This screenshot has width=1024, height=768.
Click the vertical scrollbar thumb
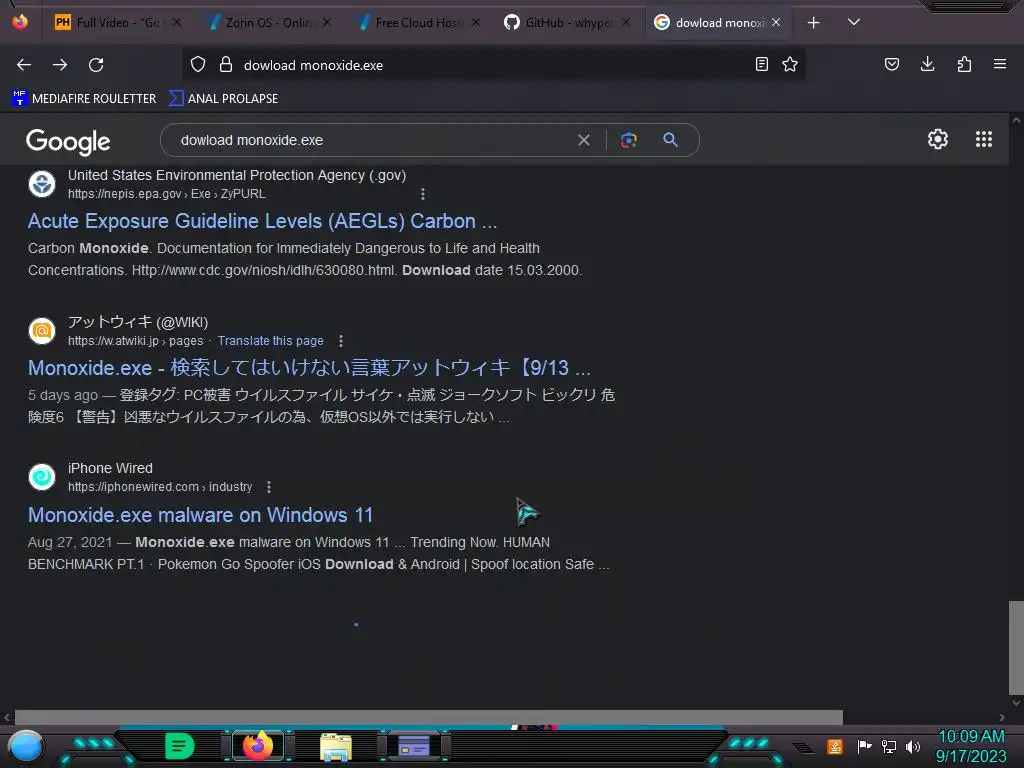point(1016,648)
